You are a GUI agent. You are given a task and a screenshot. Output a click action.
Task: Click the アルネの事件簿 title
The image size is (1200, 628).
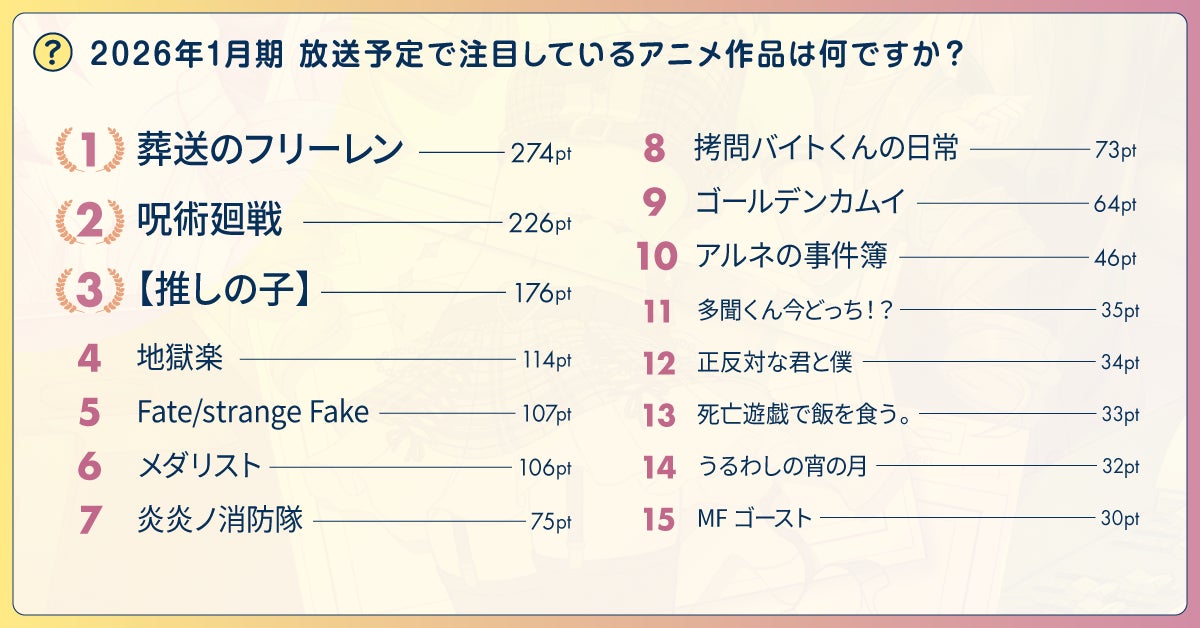coord(791,257)
